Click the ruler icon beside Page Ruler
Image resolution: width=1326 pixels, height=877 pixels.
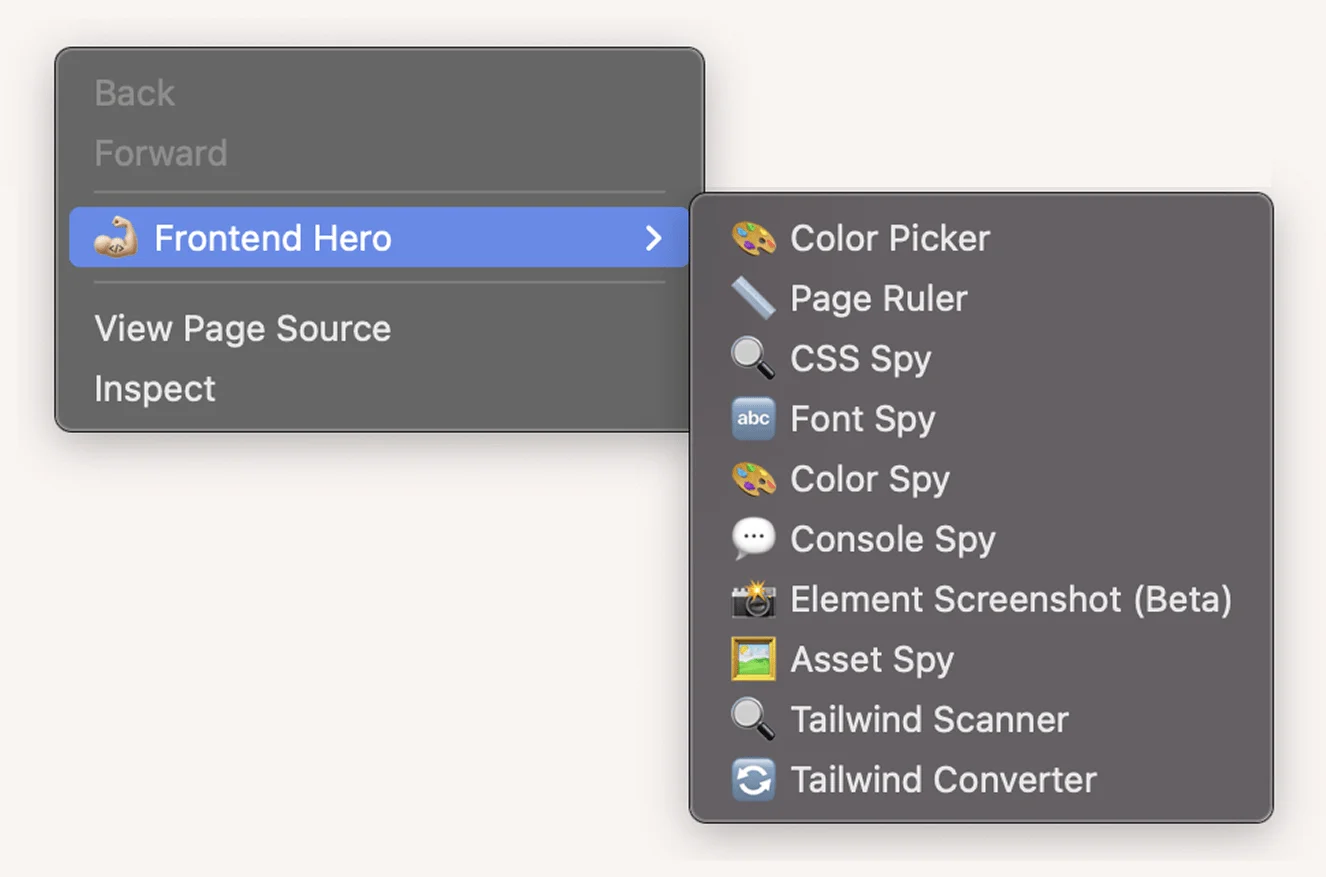point(753,299)
